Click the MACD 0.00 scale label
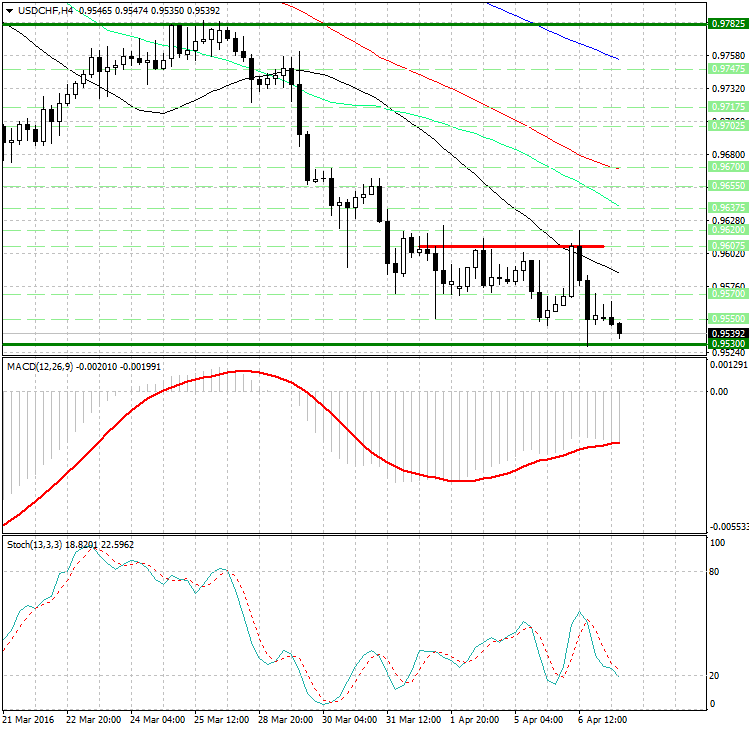The image size is (749, 731). pyautogui.click(x=719, y=392)
